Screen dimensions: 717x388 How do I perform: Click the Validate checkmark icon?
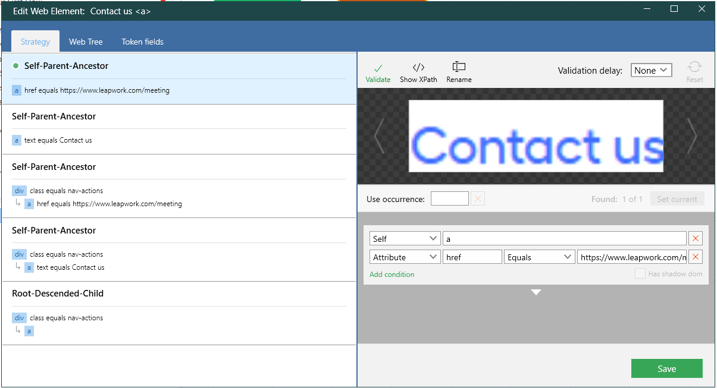point(378,69)
